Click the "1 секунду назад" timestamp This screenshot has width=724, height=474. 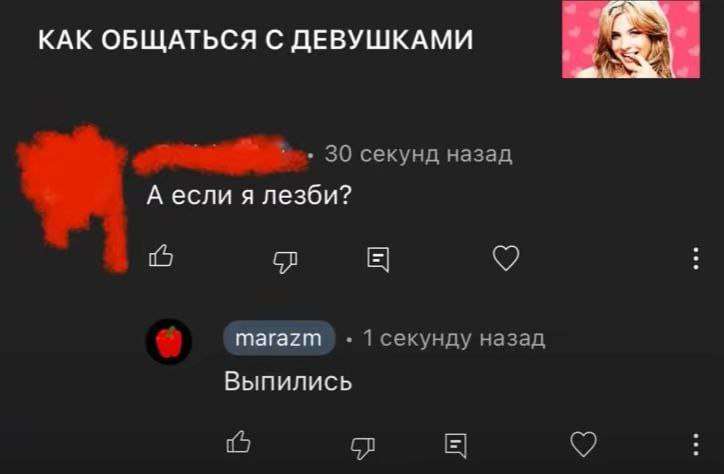coord(454,338)
